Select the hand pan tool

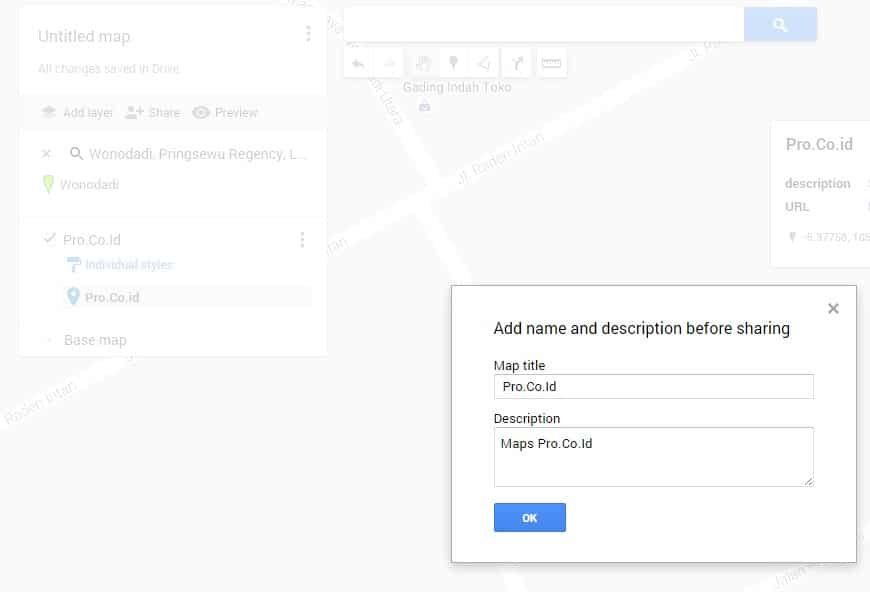(423, 63)
